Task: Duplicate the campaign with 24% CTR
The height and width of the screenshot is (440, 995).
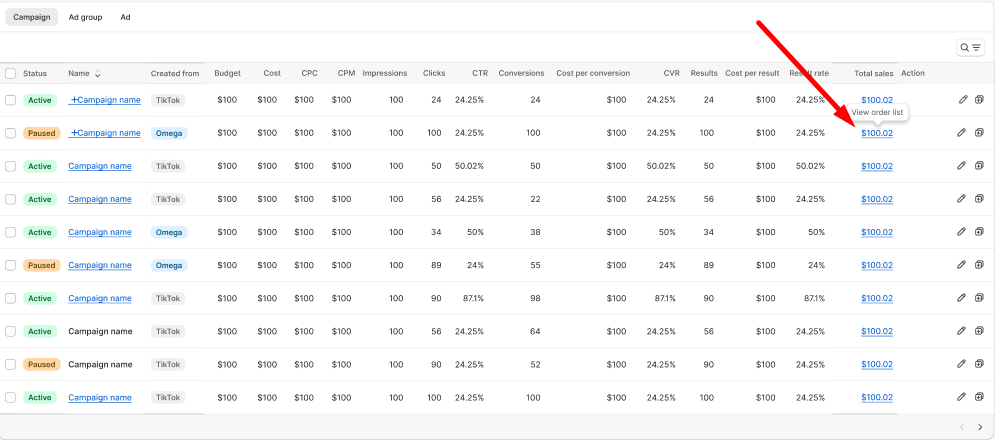Action: pyautogui.click(x=980, y=265)
